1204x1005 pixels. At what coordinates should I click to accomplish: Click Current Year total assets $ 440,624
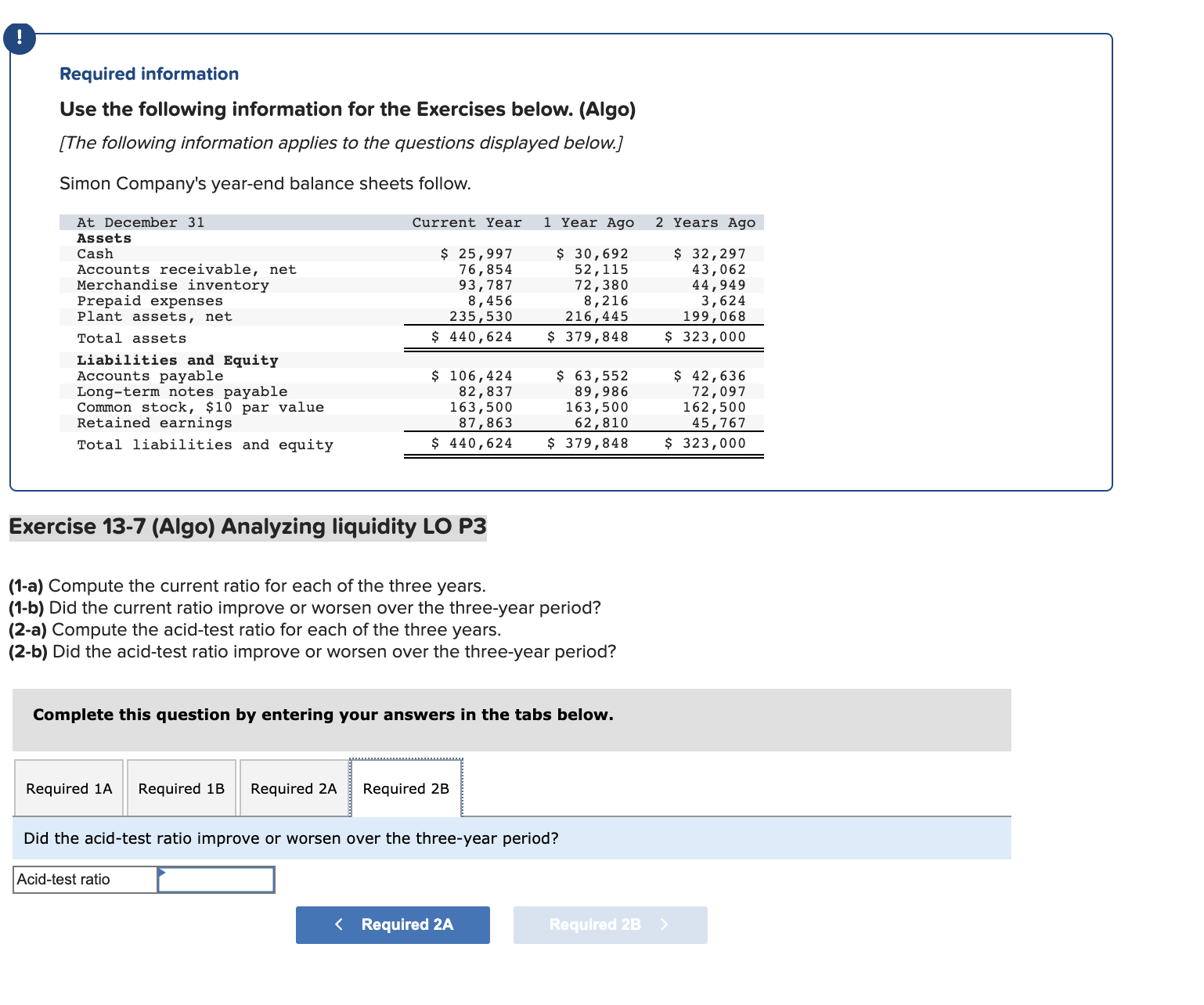click(472, 337)
